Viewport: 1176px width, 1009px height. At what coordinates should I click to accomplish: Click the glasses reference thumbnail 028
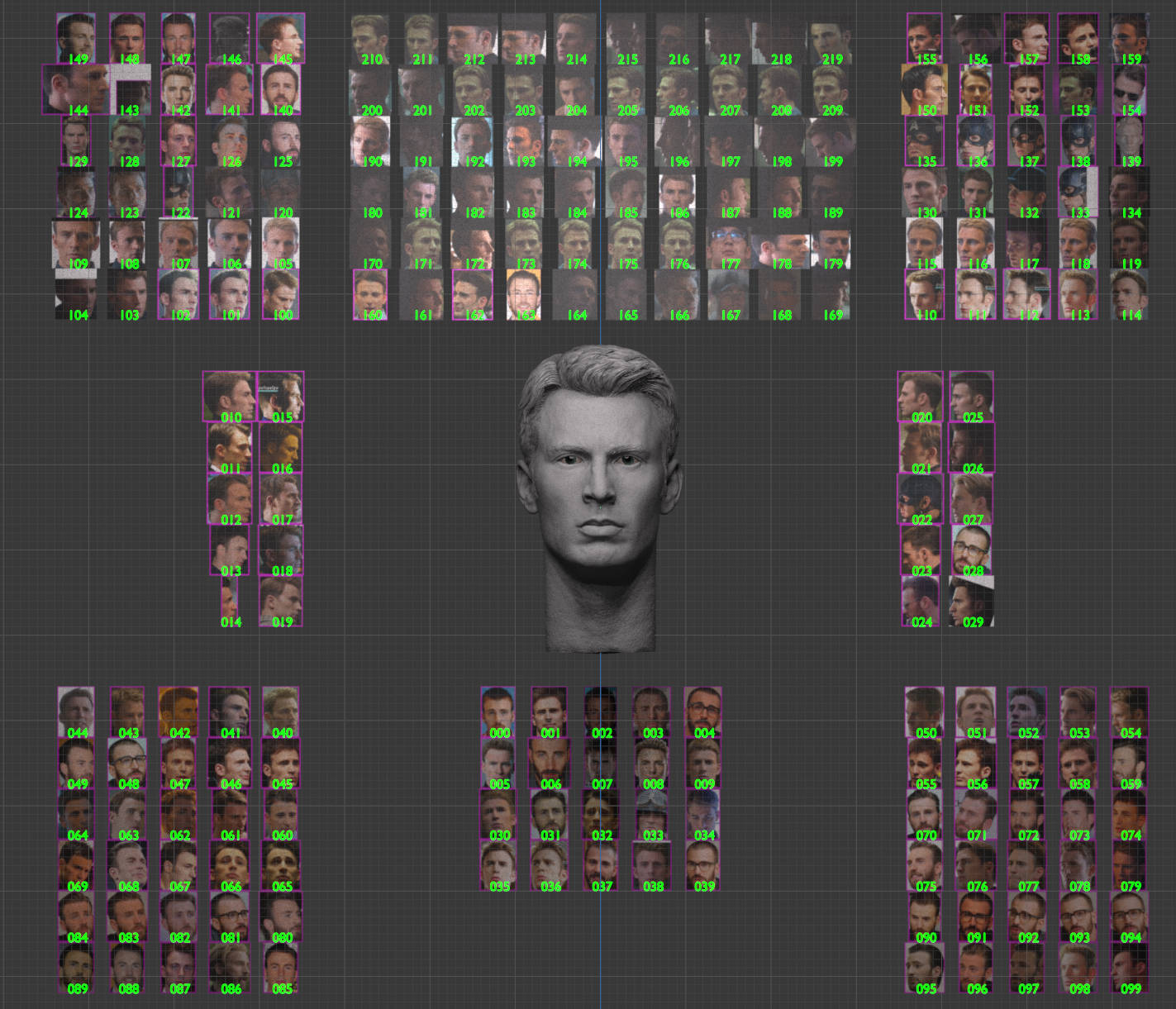pyautogui.click(x=972, y=550)
